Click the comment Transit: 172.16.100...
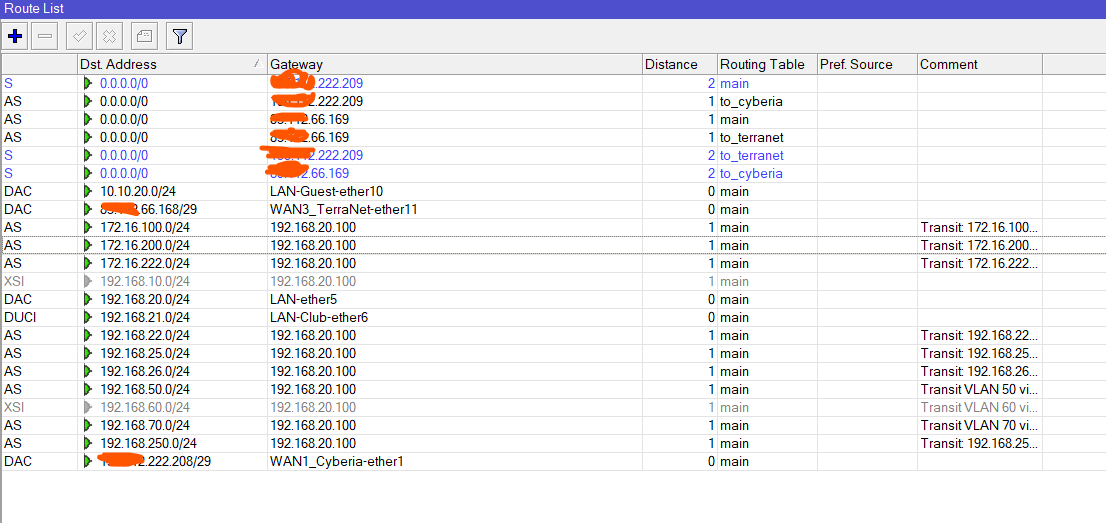This screenshot has width=1106, height=523. (979, 227)
